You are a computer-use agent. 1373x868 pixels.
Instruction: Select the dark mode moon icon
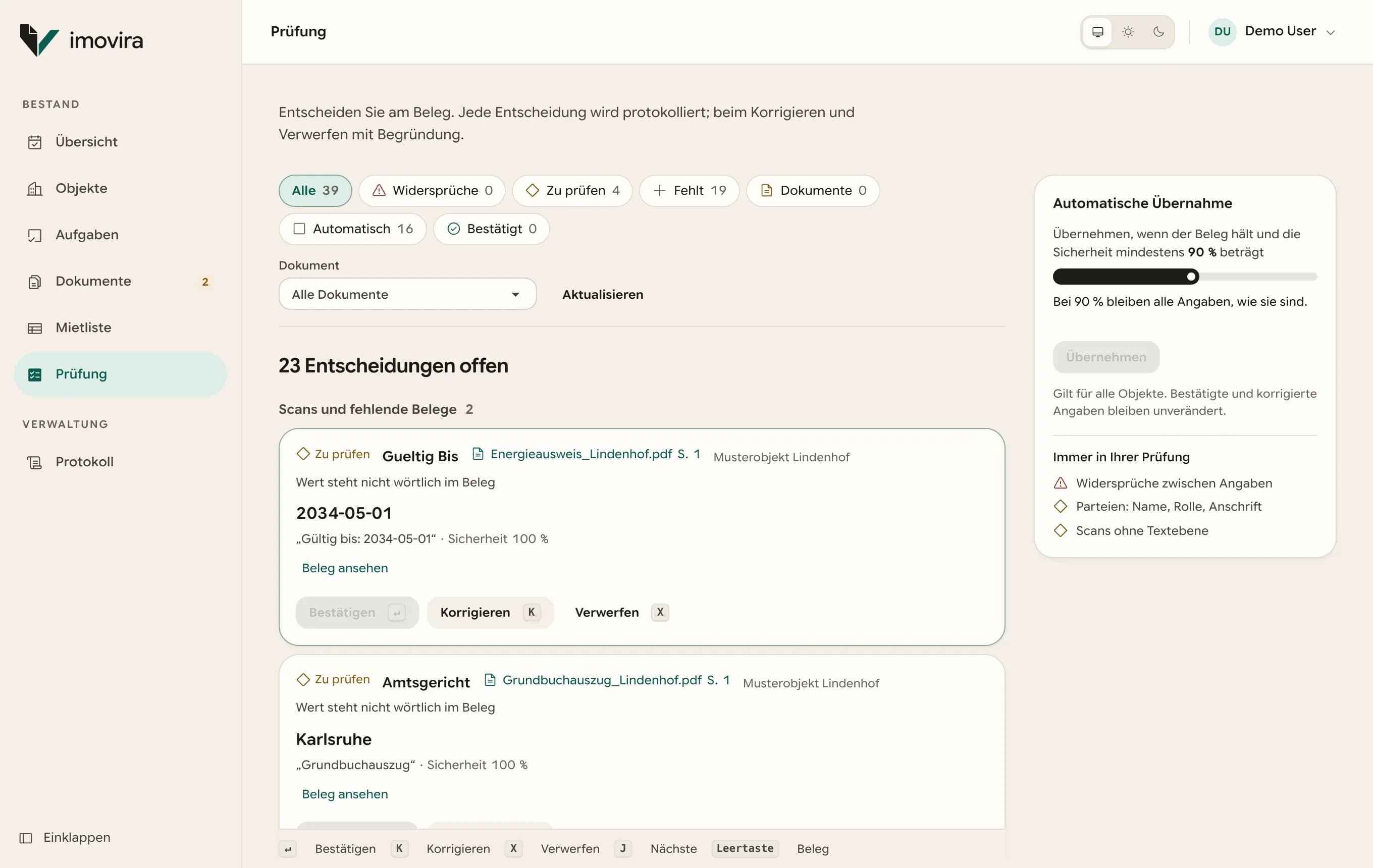click(1158, 32)
